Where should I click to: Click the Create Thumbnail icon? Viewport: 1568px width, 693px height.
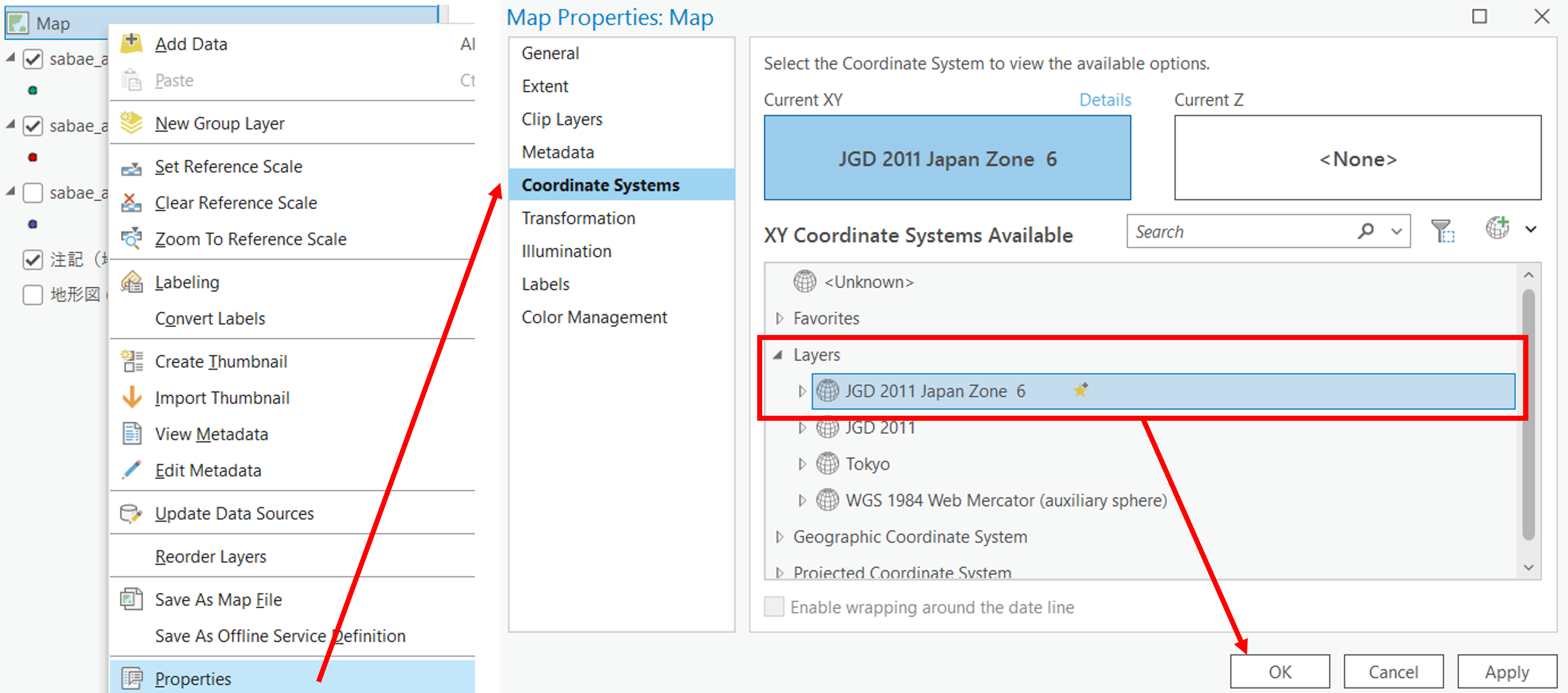pos(131,361)
